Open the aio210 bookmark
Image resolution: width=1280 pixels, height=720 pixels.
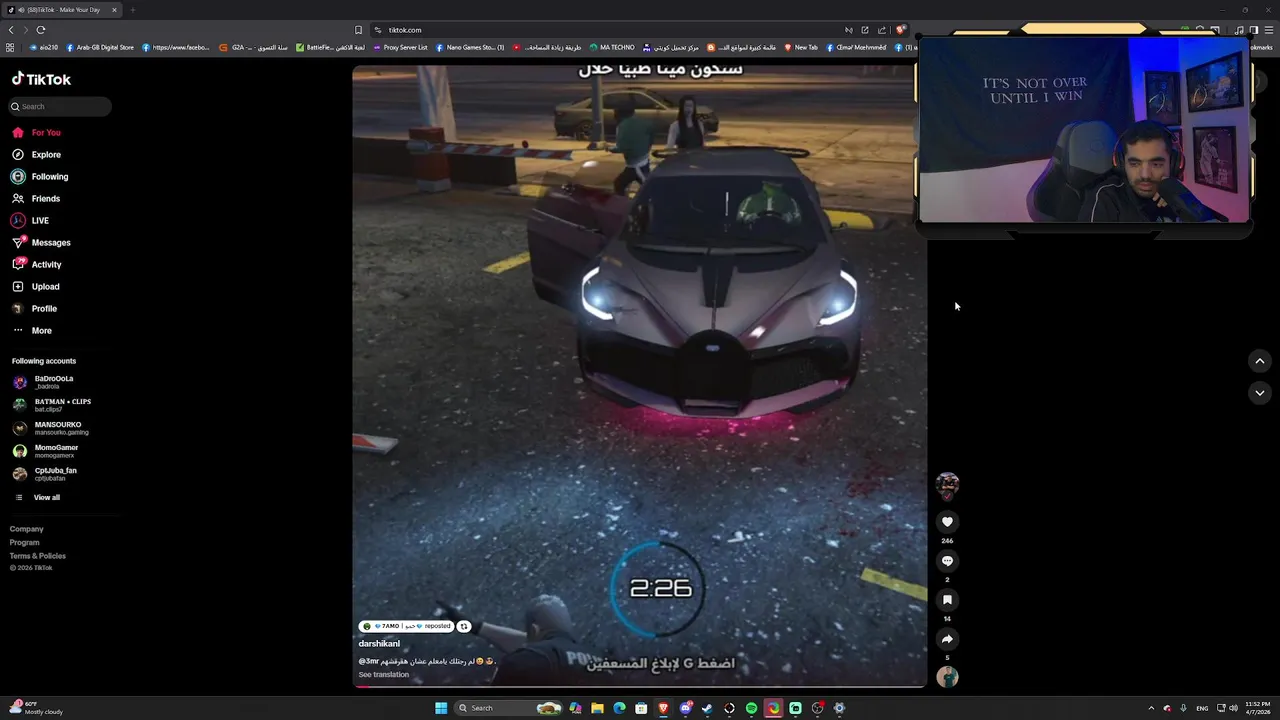tap(43, 47)
